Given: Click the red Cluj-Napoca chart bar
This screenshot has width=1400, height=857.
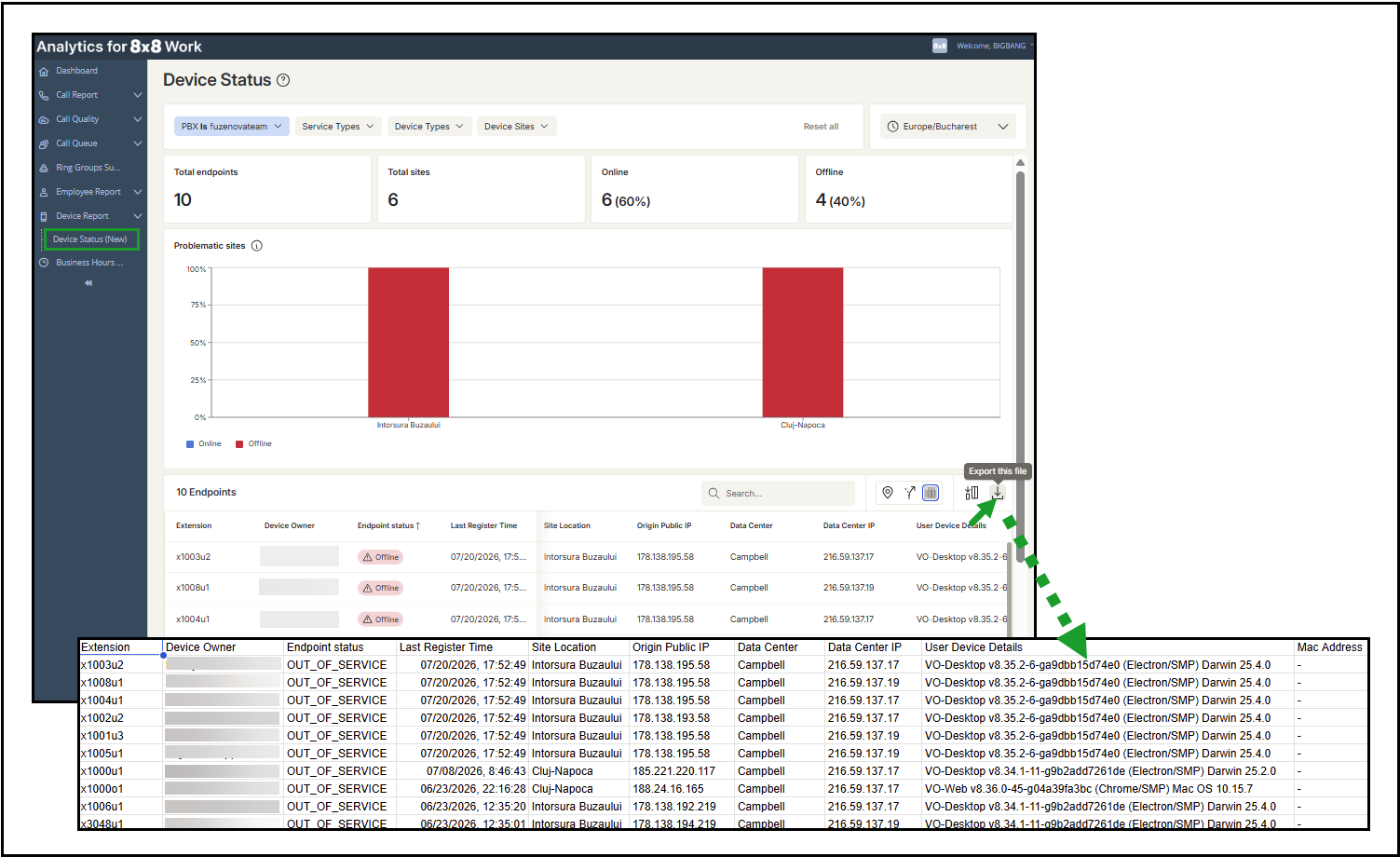Looking at the screenshot, I should 803,343.
